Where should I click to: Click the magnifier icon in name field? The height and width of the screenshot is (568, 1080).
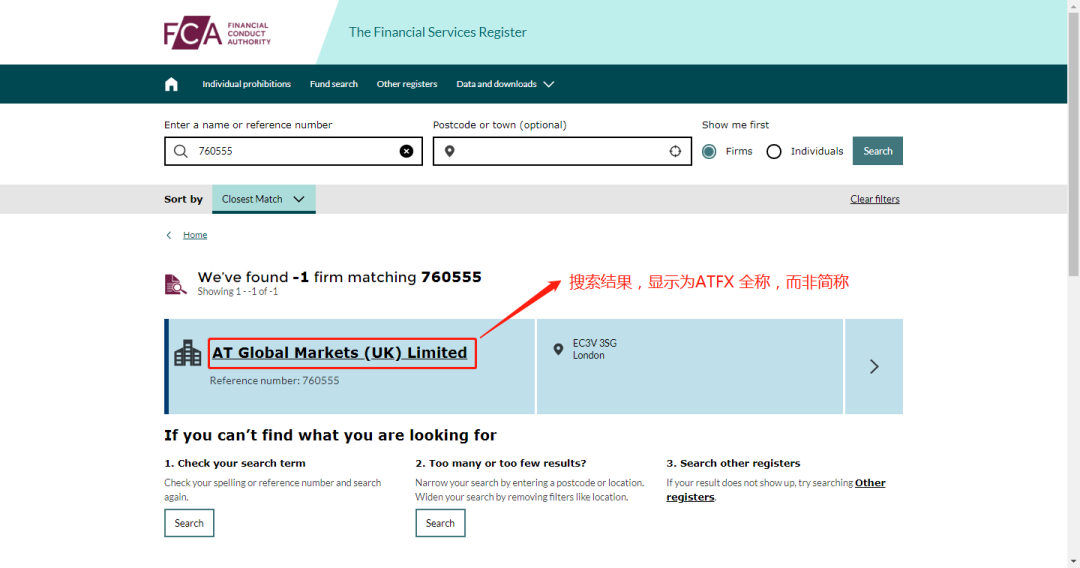click(180, 151)
